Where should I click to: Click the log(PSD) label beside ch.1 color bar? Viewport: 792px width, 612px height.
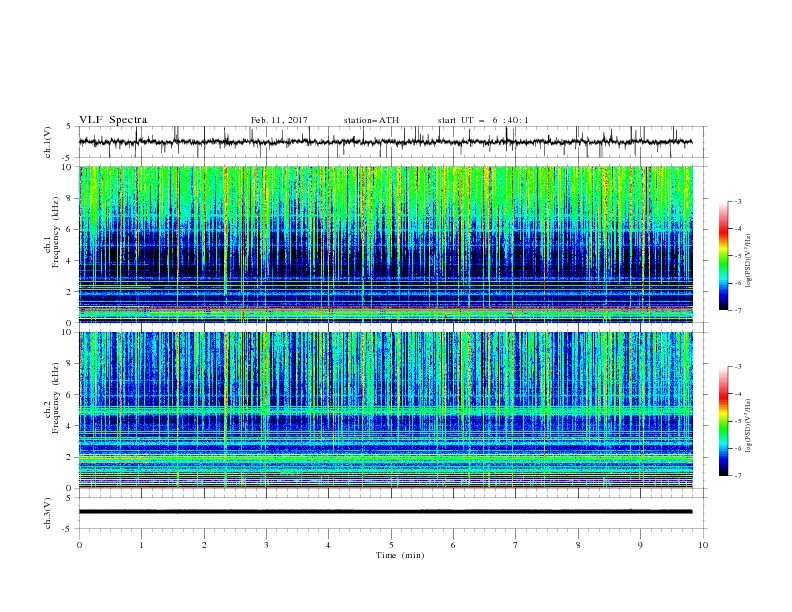[748, 261]
